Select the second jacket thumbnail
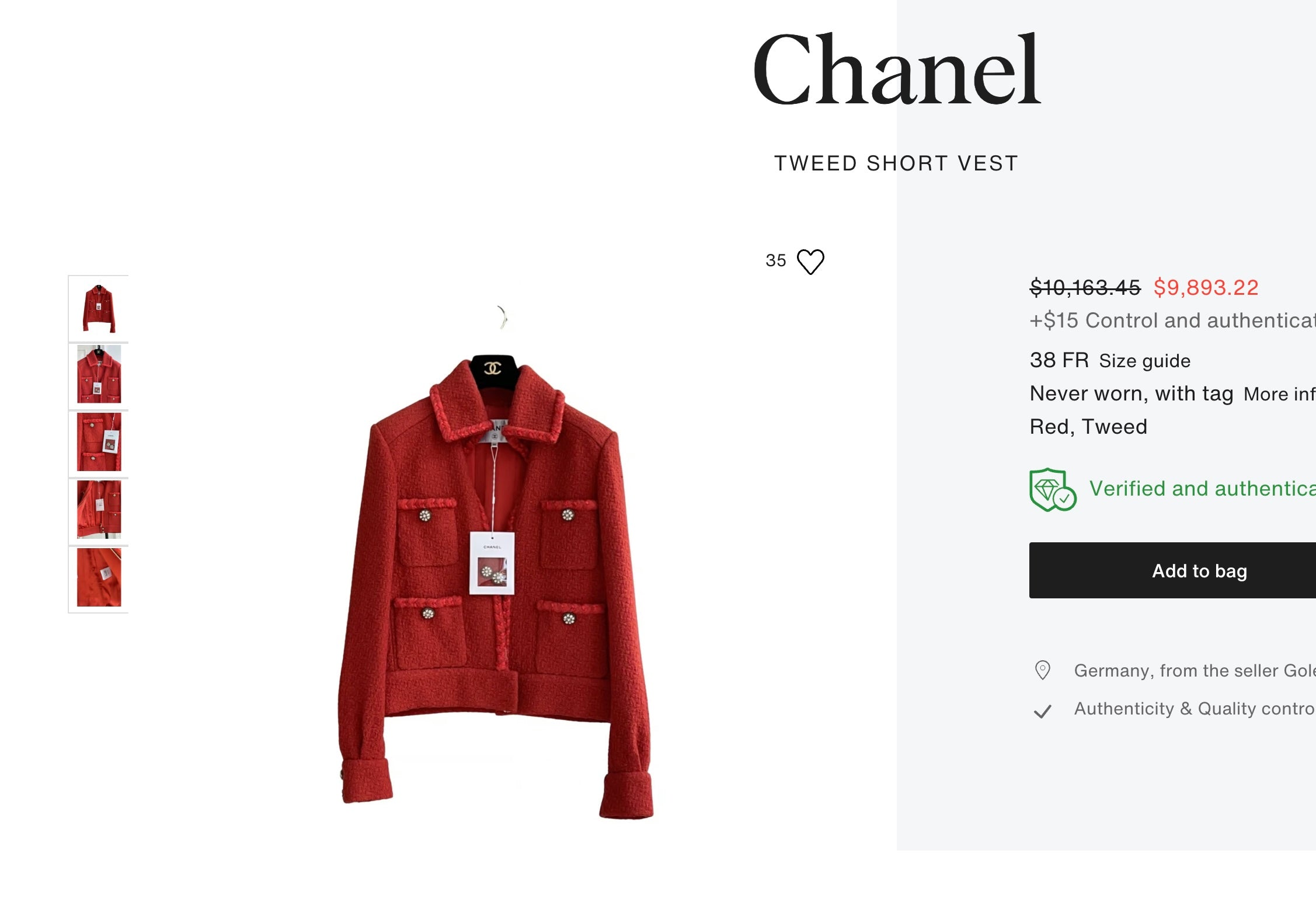Viewport: 1316px width, 920px height. point(99,374)
